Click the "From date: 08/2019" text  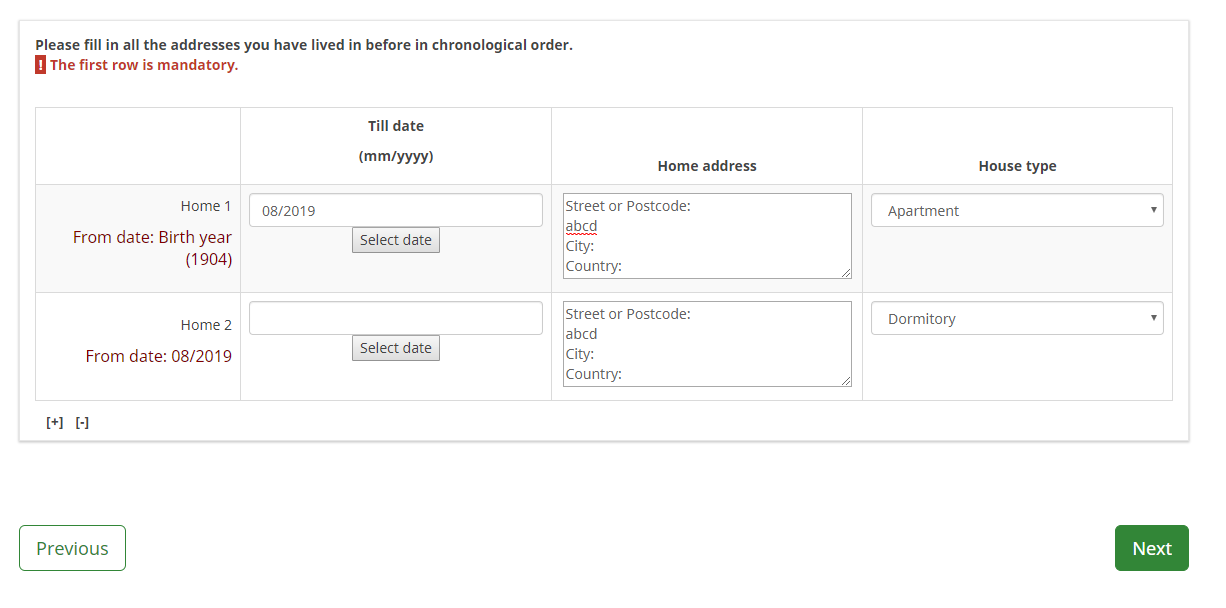(x=159, y=356)
